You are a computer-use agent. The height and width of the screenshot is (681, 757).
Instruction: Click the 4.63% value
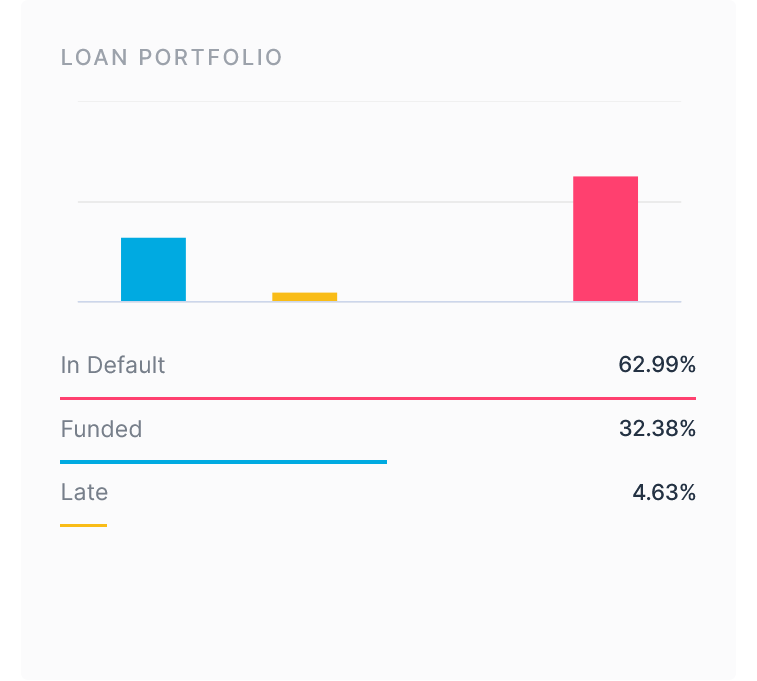point(664,492)
